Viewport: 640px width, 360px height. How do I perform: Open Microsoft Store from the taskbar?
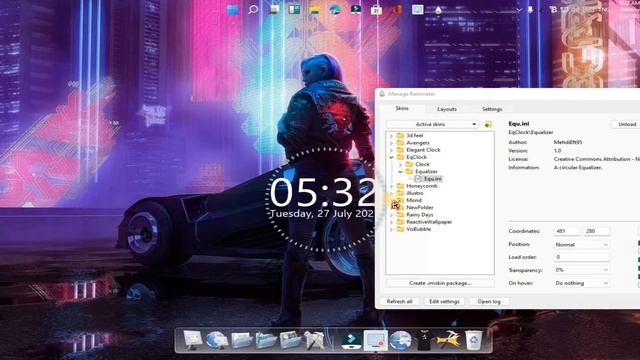tap(376, 9)
